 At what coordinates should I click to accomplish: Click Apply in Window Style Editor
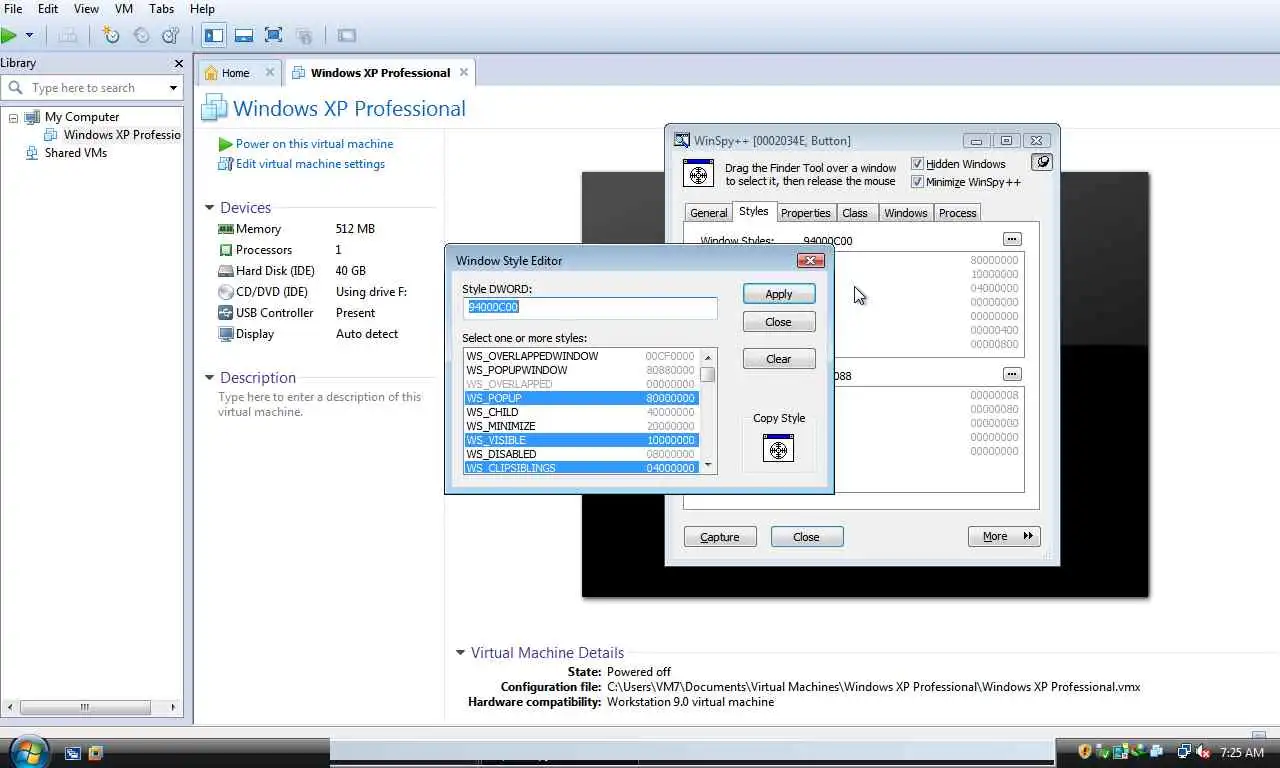[779, 294]
